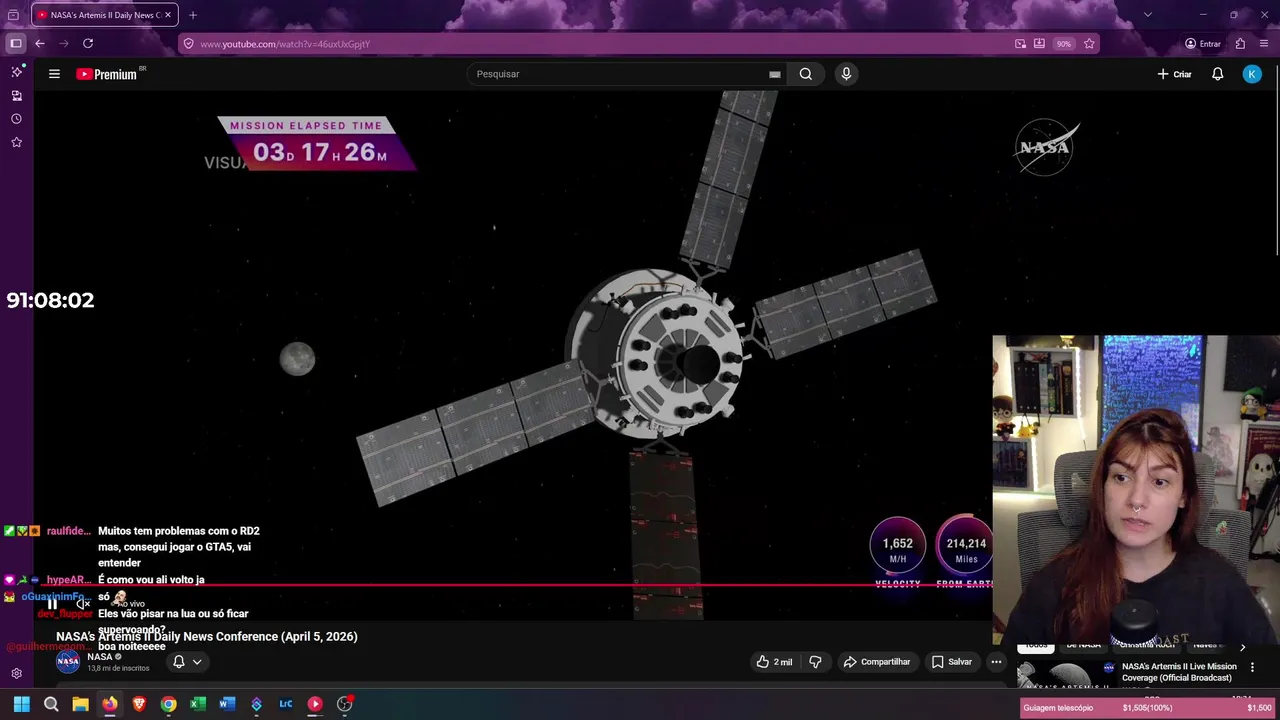
Task: Open Lightroom Classic from taskbar
Action: point(286,704)
